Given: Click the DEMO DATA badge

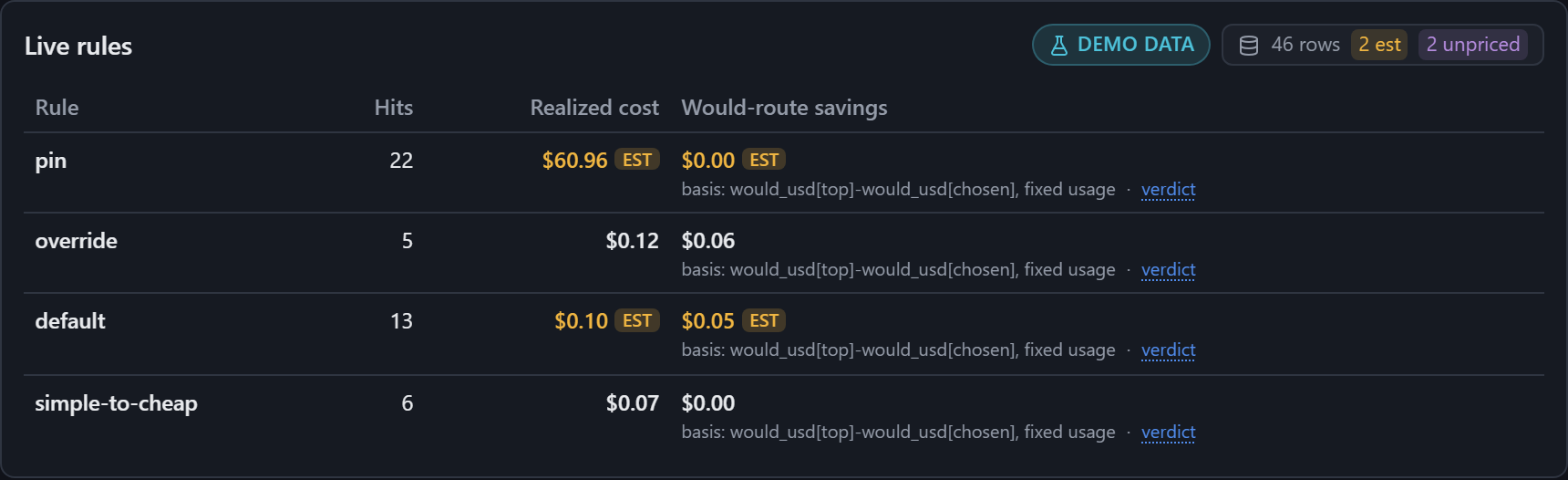Looking at the screenshot, I should (1121, 45).
